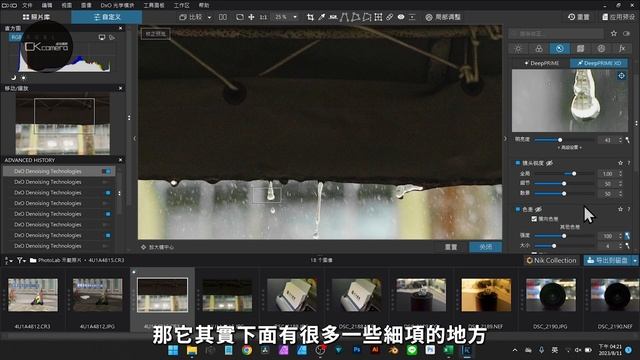This screenshot has height=360, width=640.
Task: Click the loupe target crosshair icon
Action: point(621,76)
